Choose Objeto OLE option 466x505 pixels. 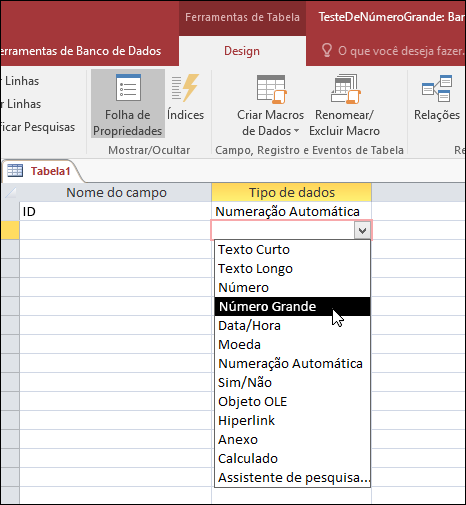click(292, 401)
